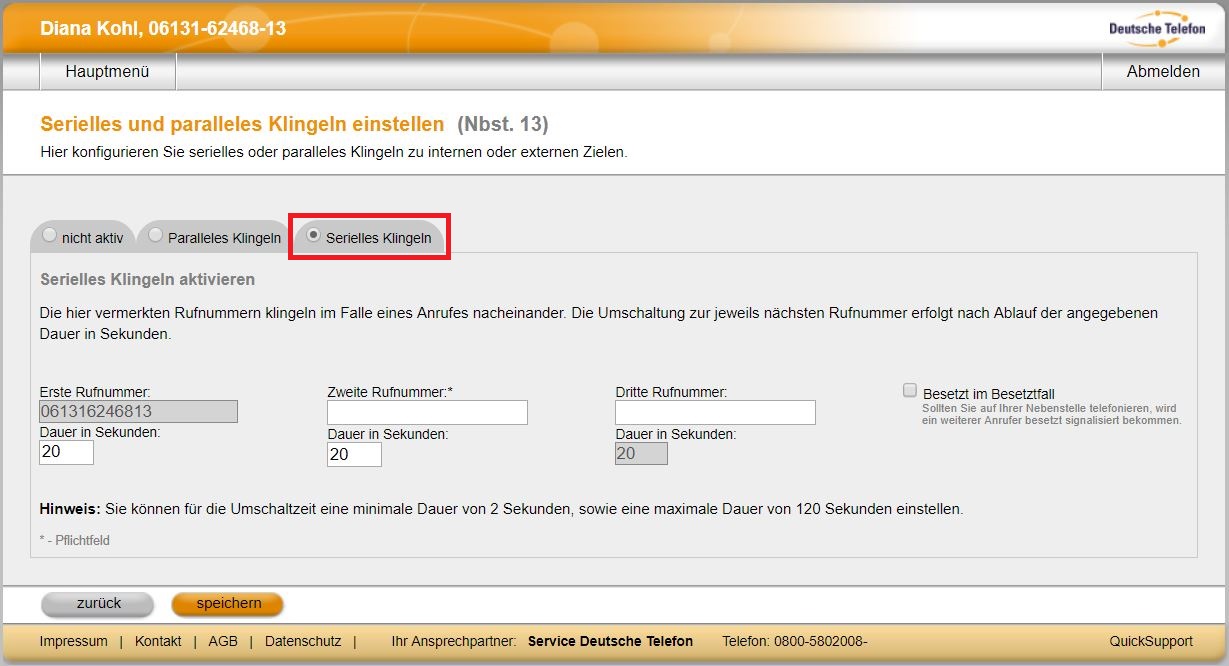
Task: Click duration field under Zweite Rufnummer
Action: pos(354,454)
